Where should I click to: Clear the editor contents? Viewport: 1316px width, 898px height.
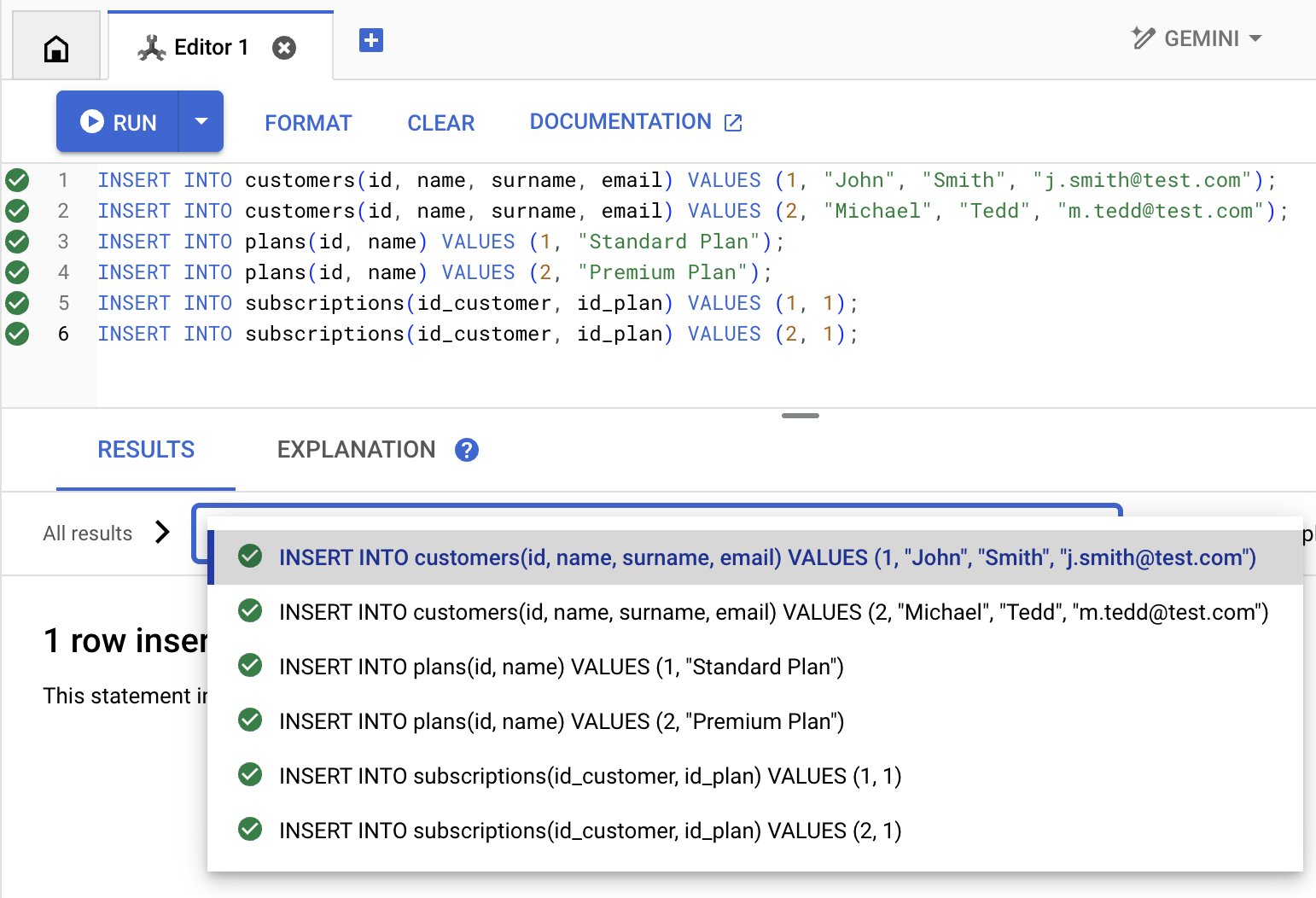(x=440, y=123)
